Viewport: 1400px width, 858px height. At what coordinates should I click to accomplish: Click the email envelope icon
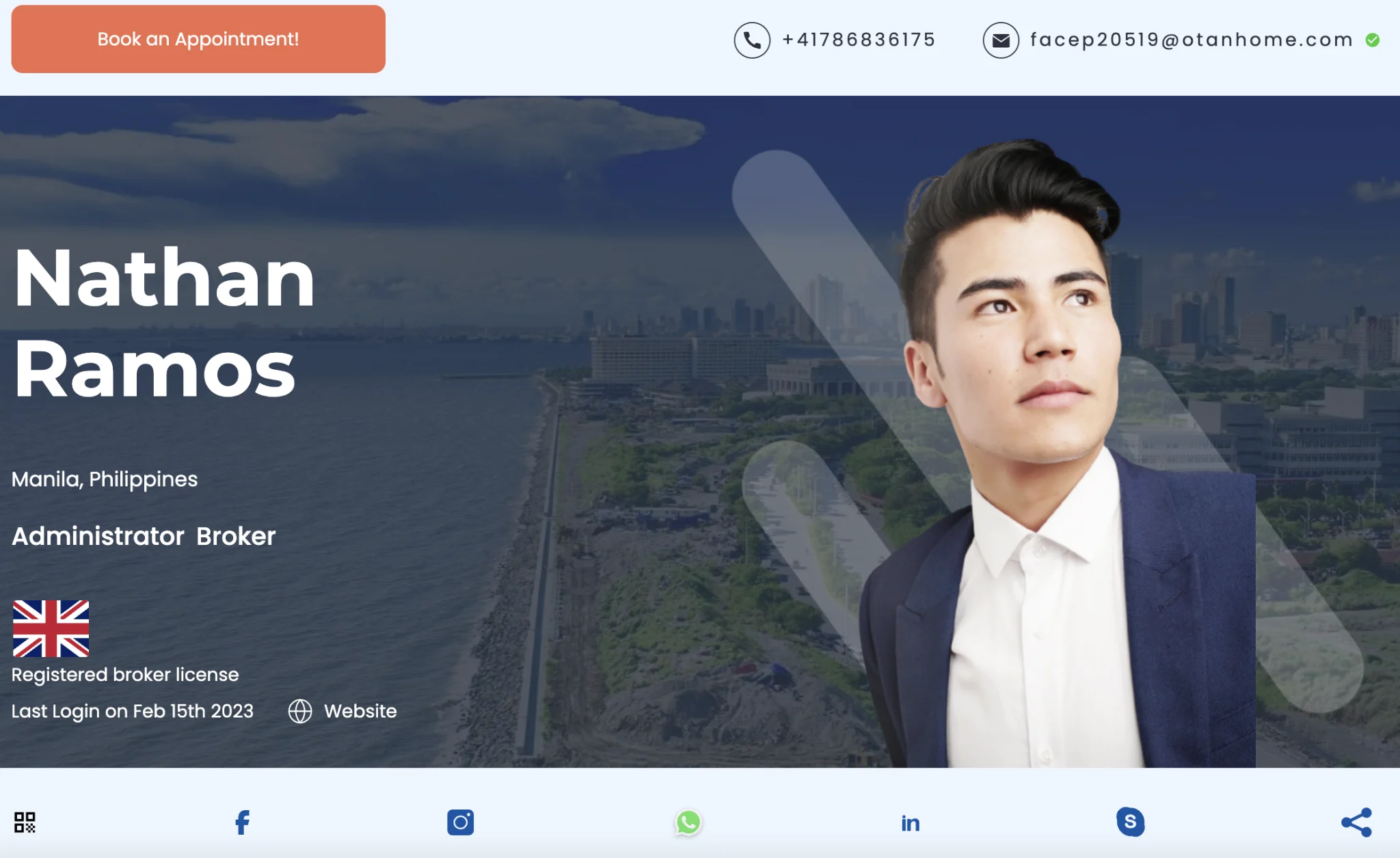click(1001, 40)
